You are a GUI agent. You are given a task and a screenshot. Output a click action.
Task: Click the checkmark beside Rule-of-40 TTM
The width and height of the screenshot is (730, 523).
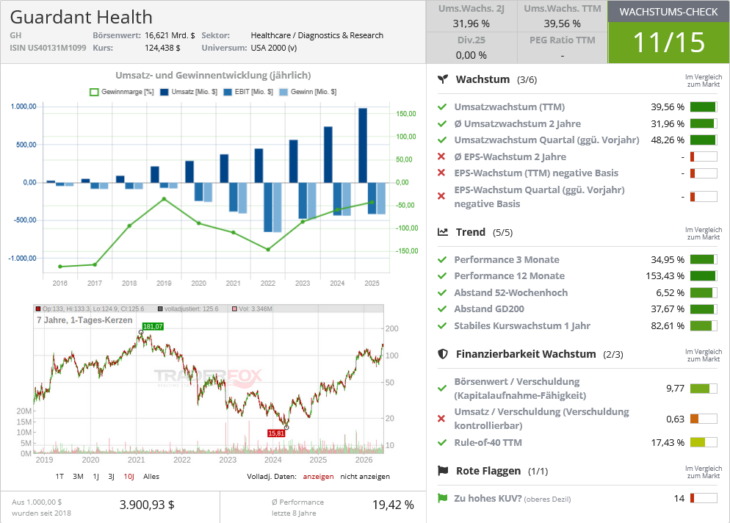tap(442, 442)
